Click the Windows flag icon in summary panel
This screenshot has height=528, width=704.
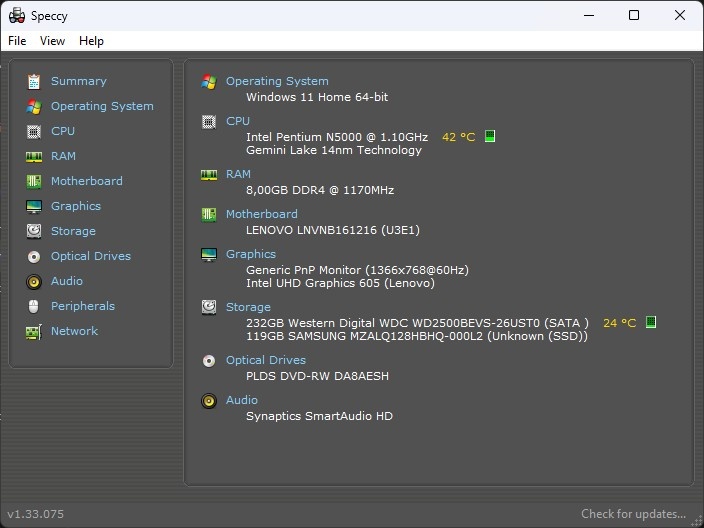tap(209, 81)
